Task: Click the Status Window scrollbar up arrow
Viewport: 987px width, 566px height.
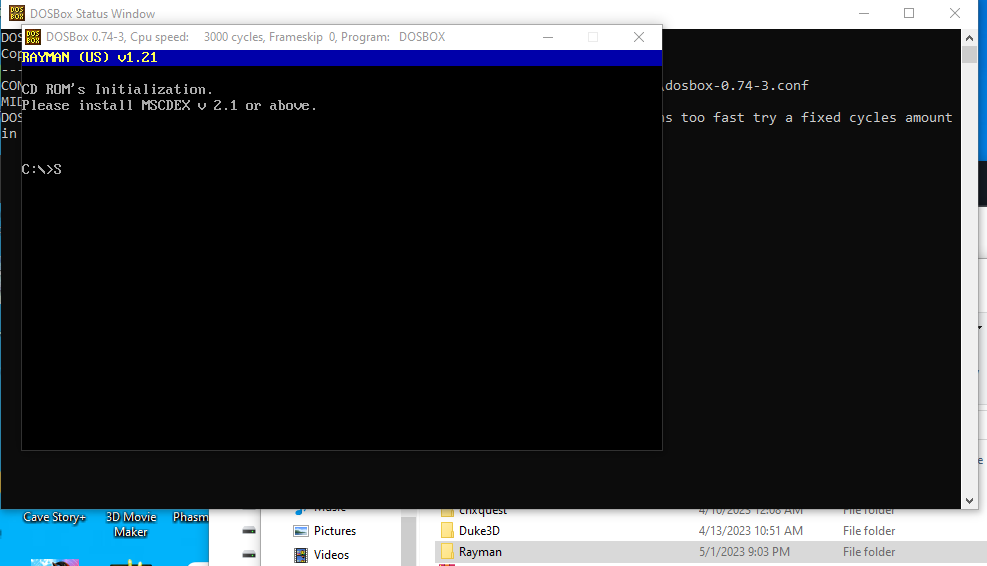Action: click(x=969, y=38)
